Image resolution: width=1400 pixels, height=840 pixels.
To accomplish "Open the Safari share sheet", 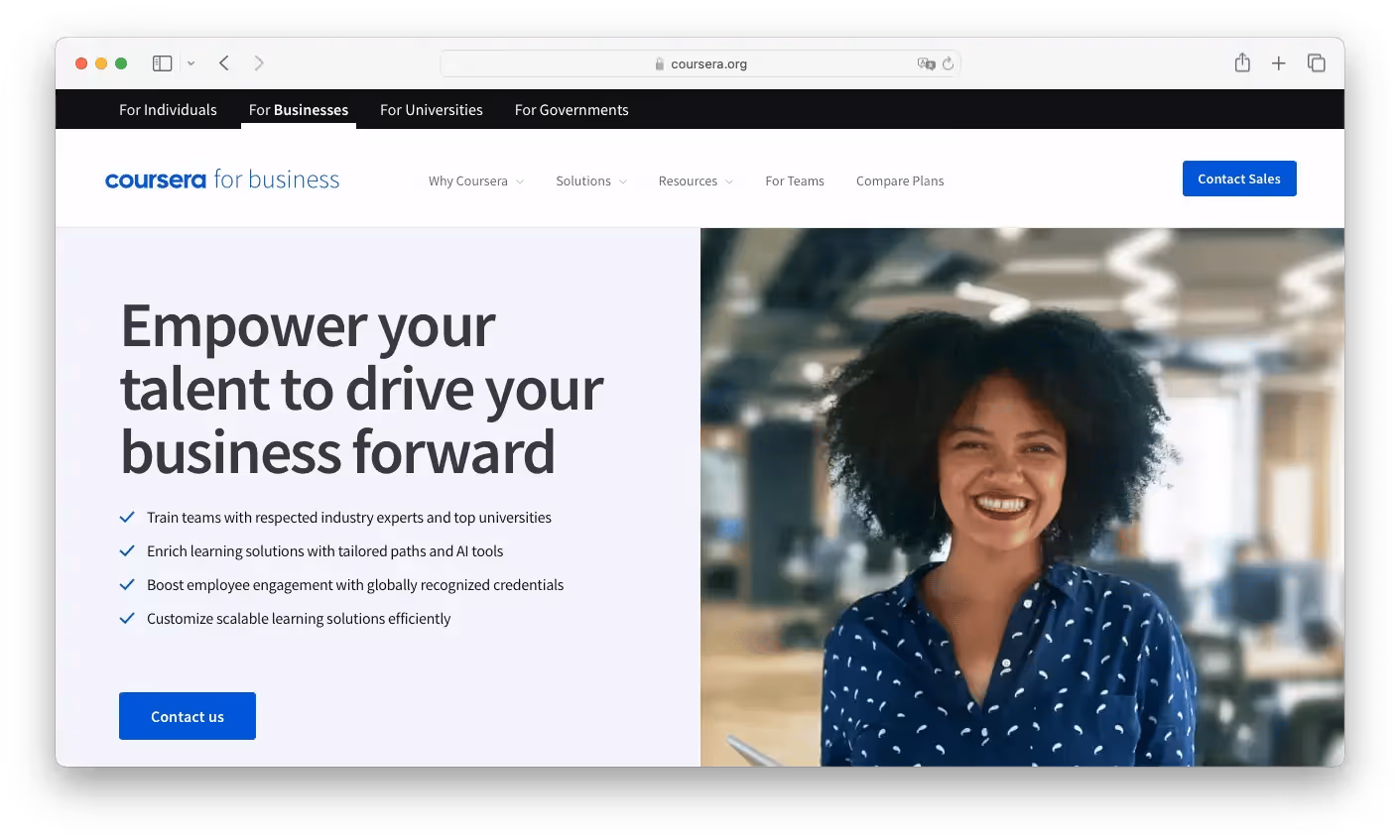I will click(x=1242, y=62).
